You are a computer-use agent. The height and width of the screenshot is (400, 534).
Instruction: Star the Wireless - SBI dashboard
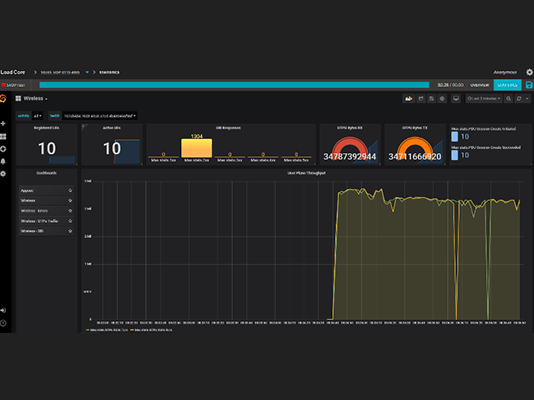point(70,231)
